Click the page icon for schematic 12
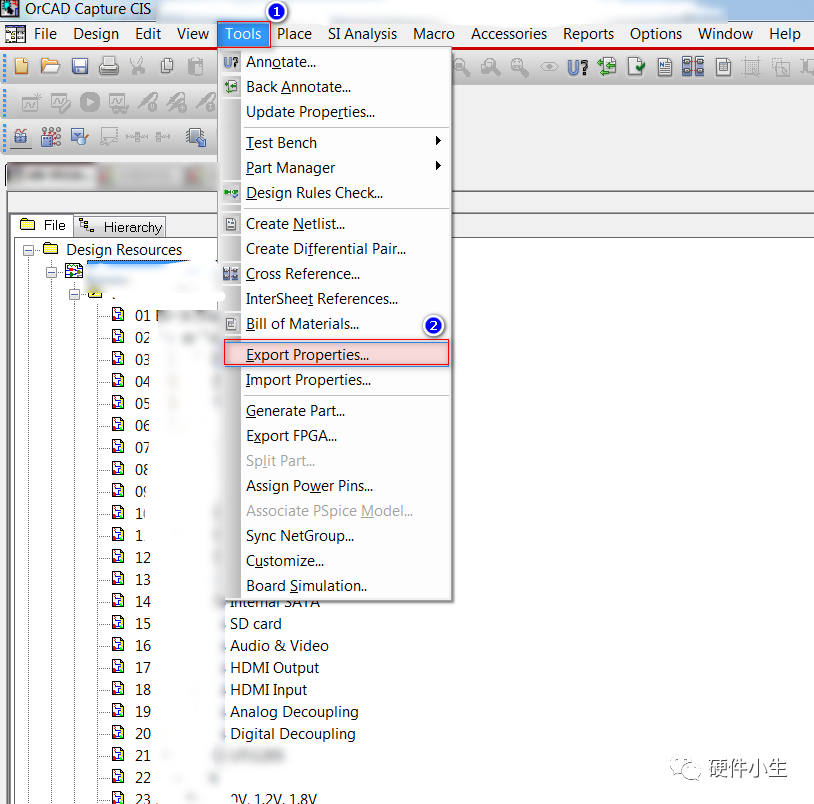The width and height of the screenshot is (814, 804). tap(118, 556)
